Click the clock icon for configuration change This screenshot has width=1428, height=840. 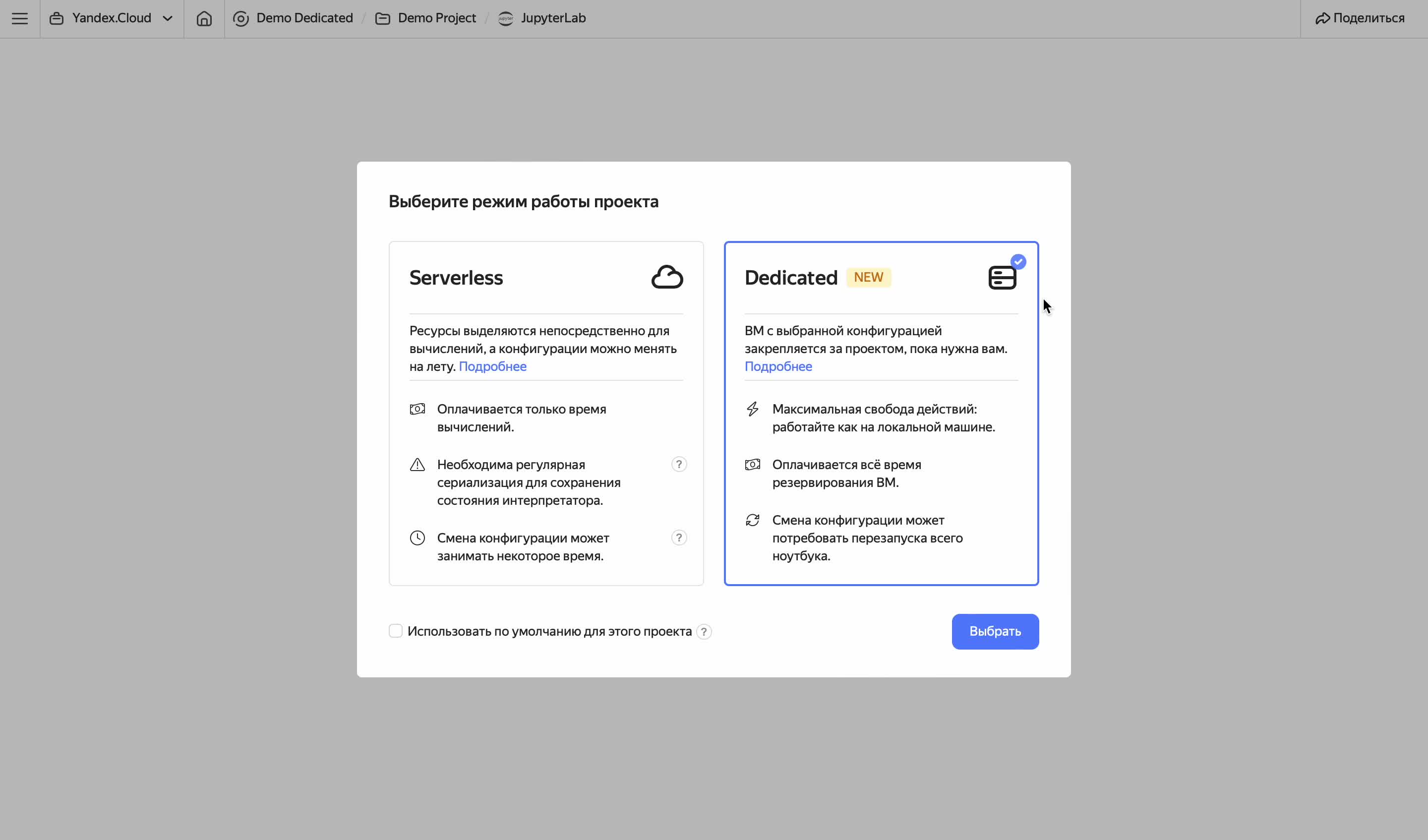point(417,538)
